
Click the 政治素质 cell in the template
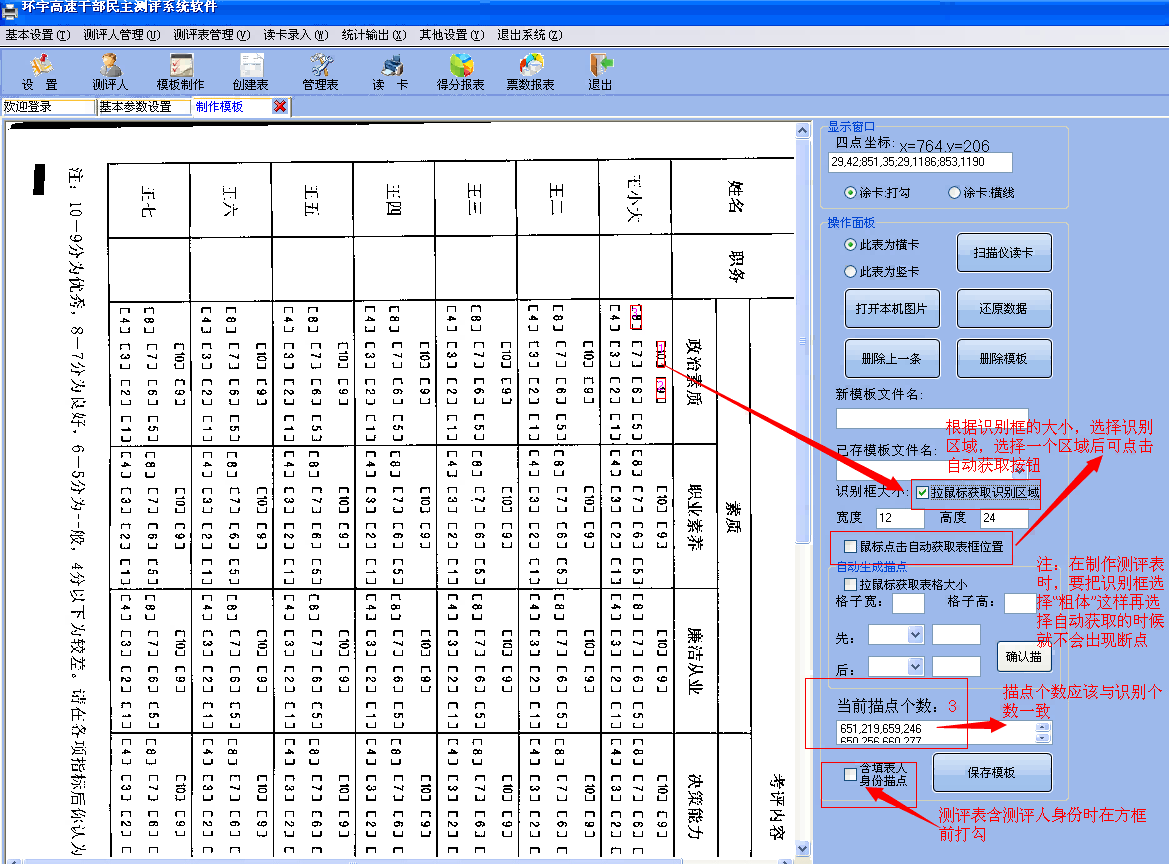[x=694, y=372]
